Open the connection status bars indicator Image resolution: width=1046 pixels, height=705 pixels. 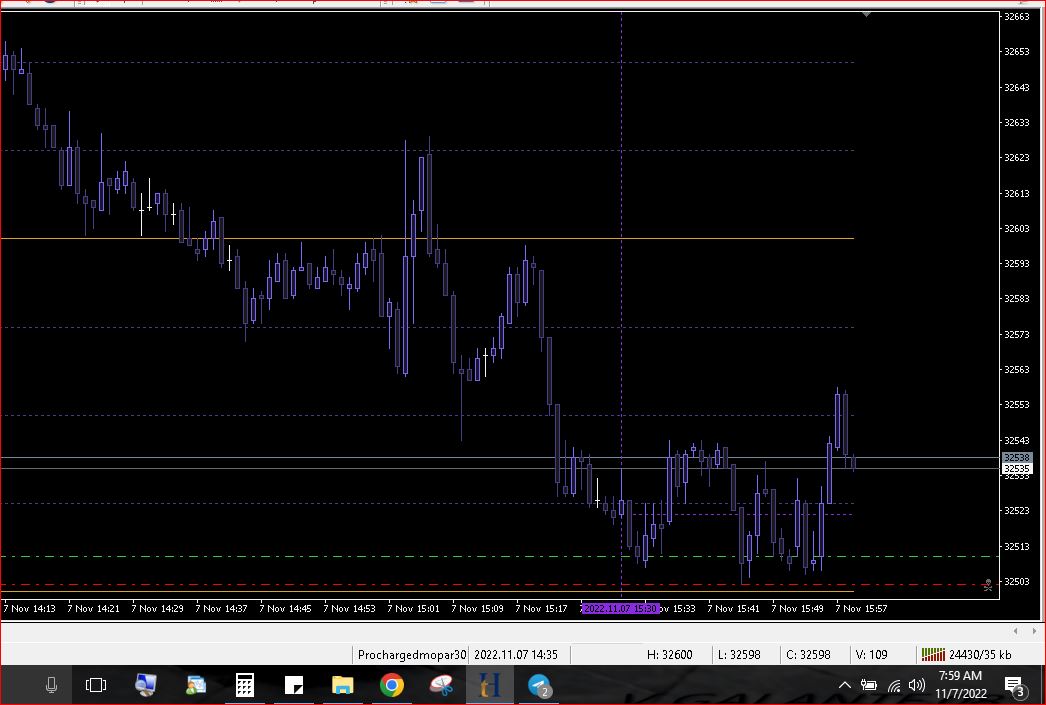932,655
